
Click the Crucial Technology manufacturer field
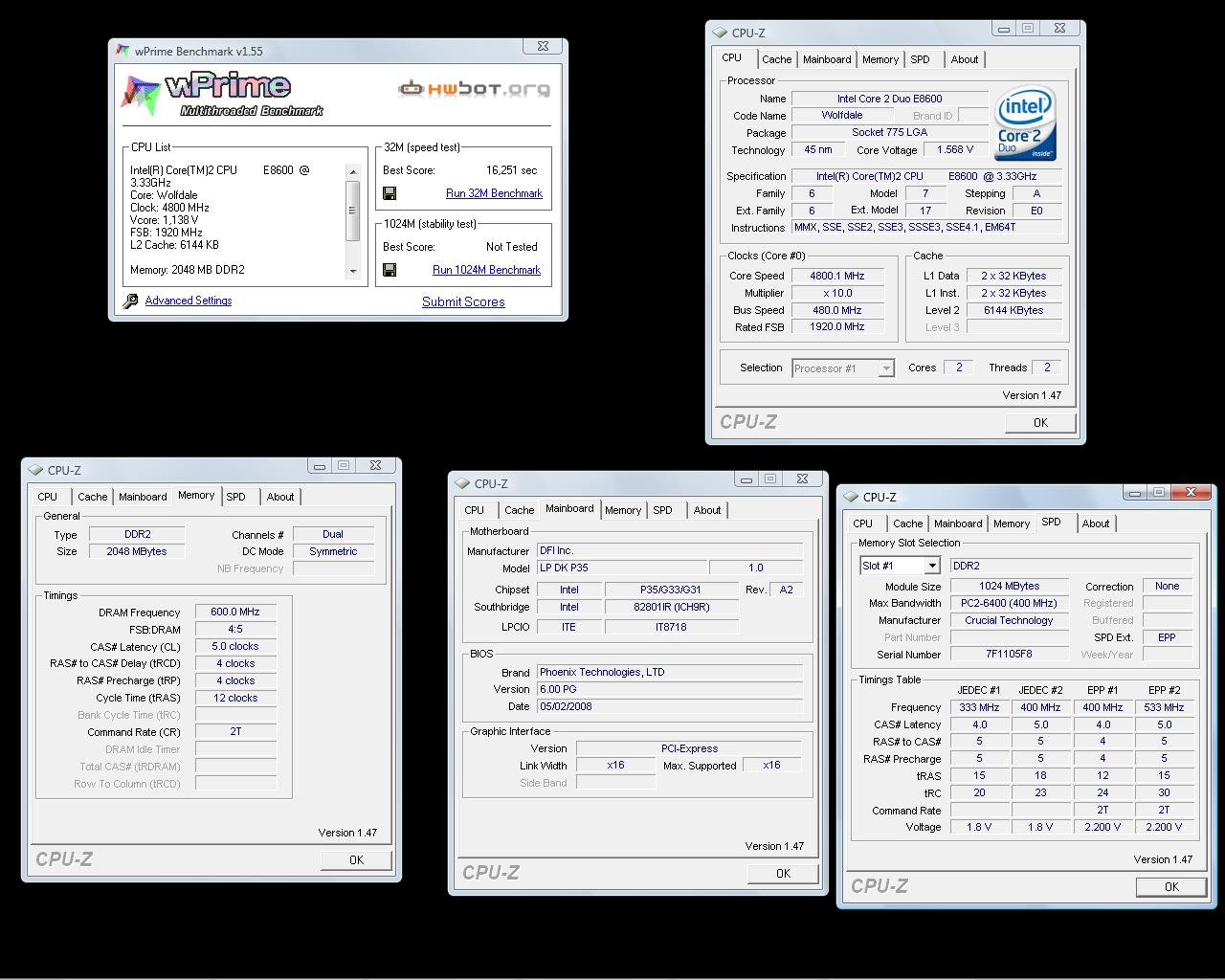click(1009, 620)
